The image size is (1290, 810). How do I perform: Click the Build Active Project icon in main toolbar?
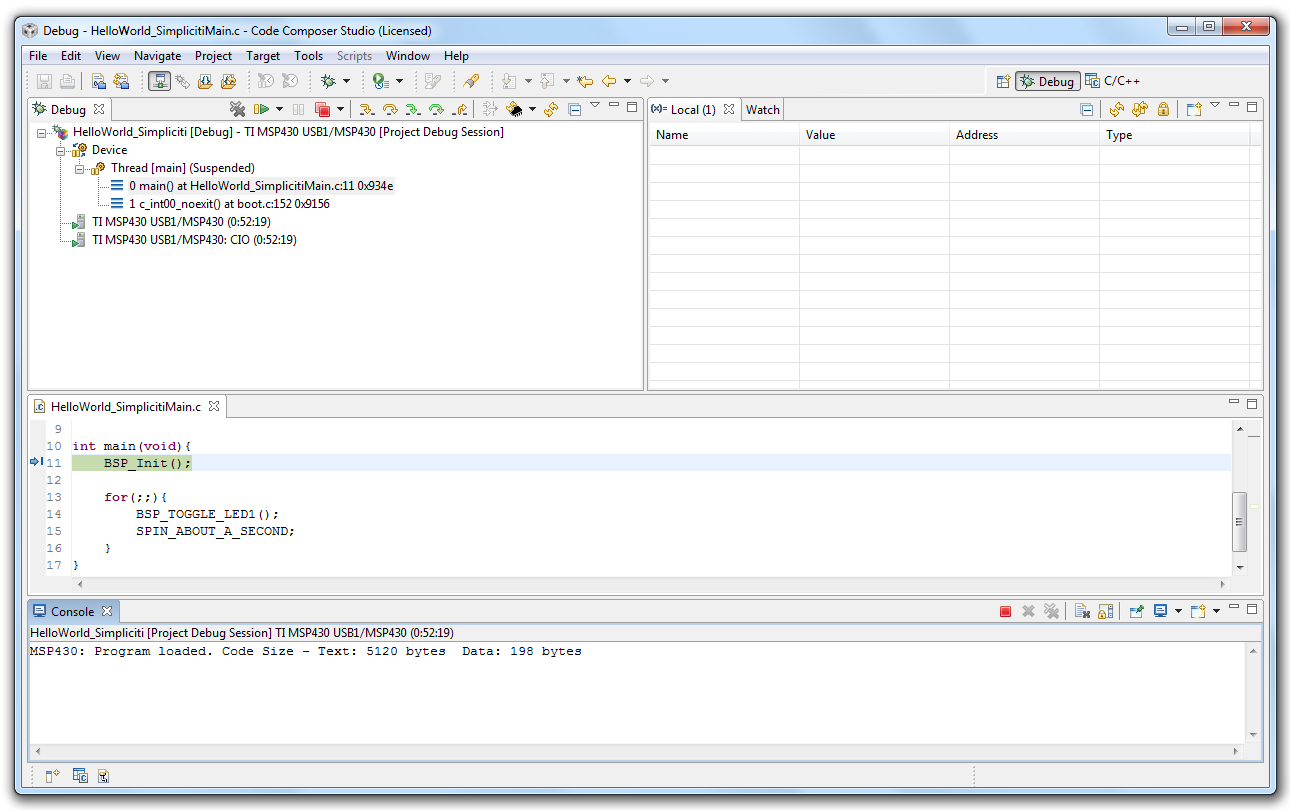point(99,81)
